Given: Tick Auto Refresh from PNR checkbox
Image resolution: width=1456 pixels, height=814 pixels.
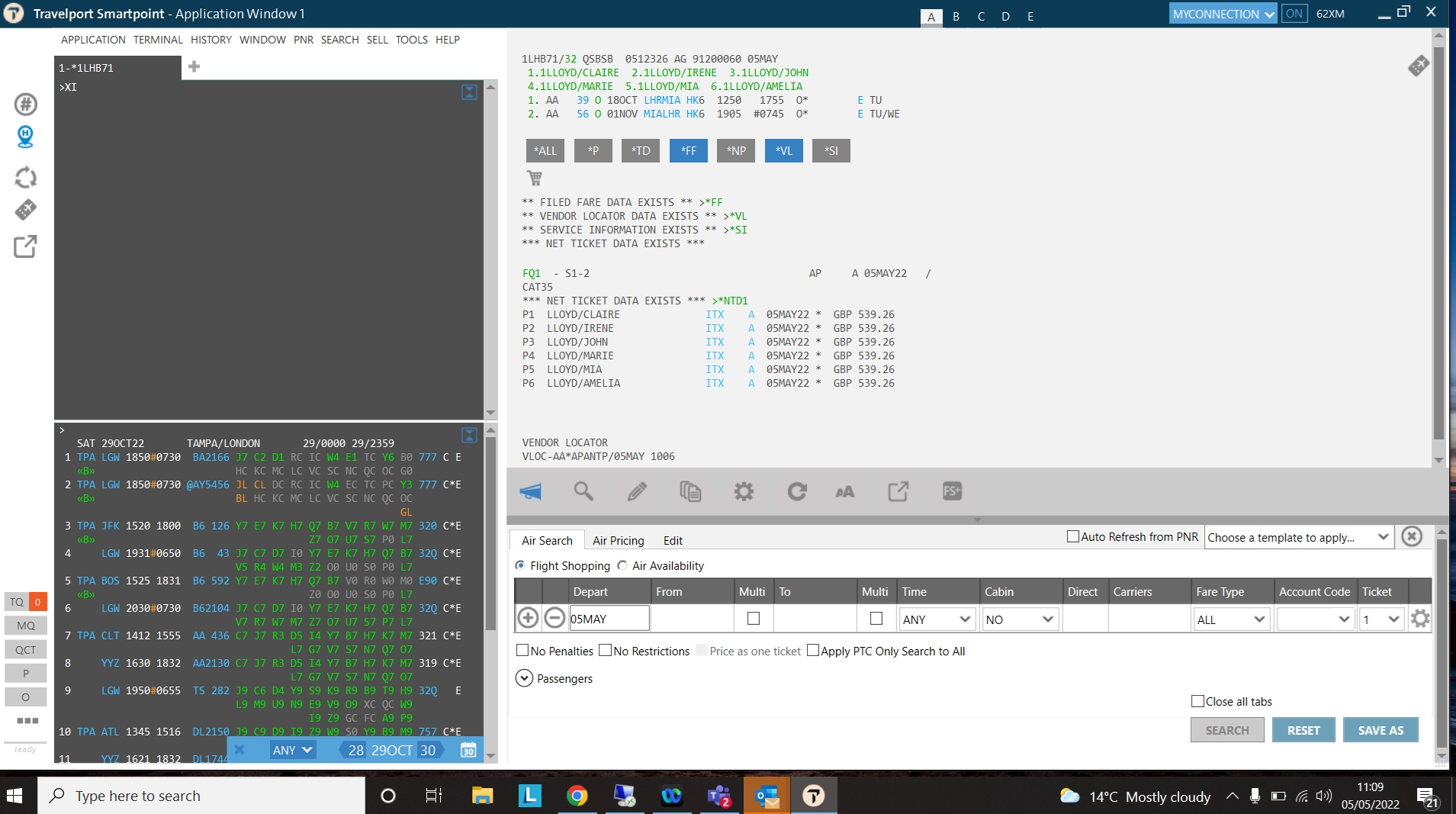Looking at the screenshot, I should pyautogui.click(x=1072, y=536).
